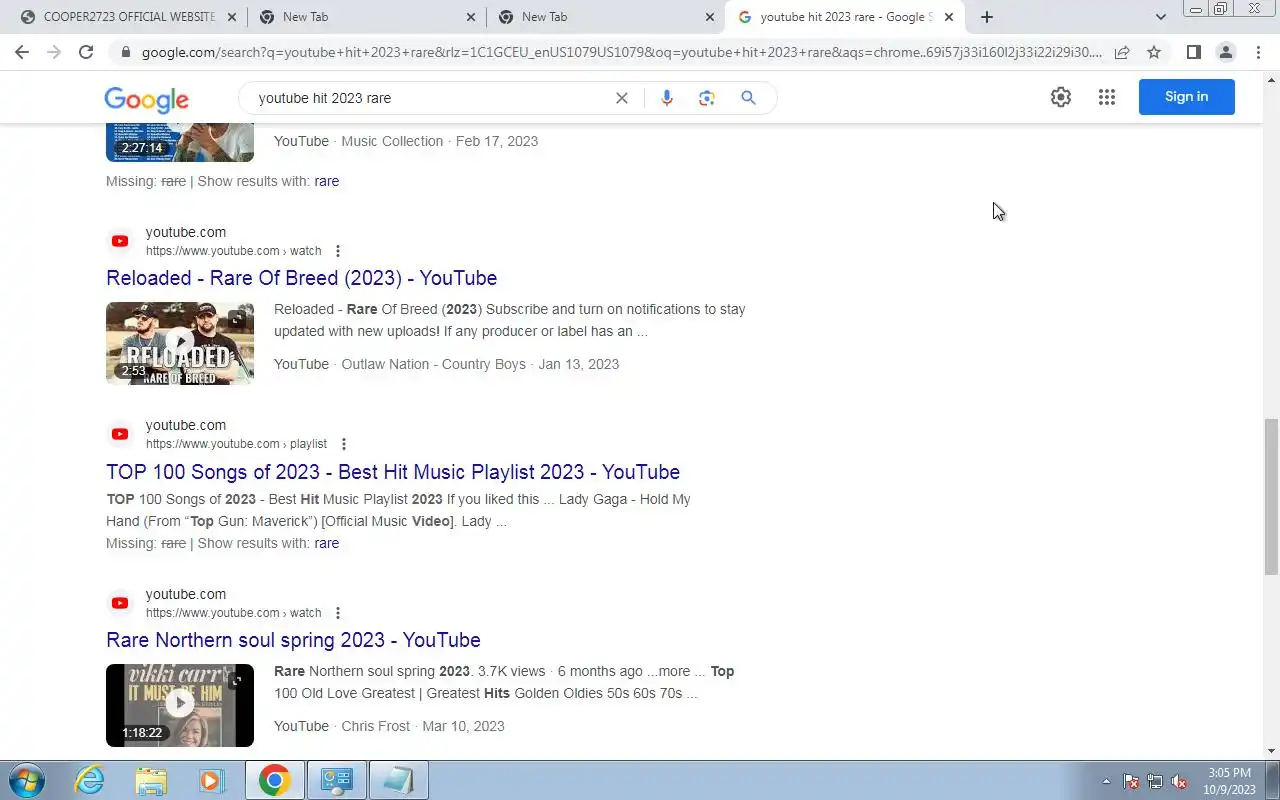This screenshot has width=1280, height=800.
Task: Open Google quick settings gear
Action: tap(1061, 97)
